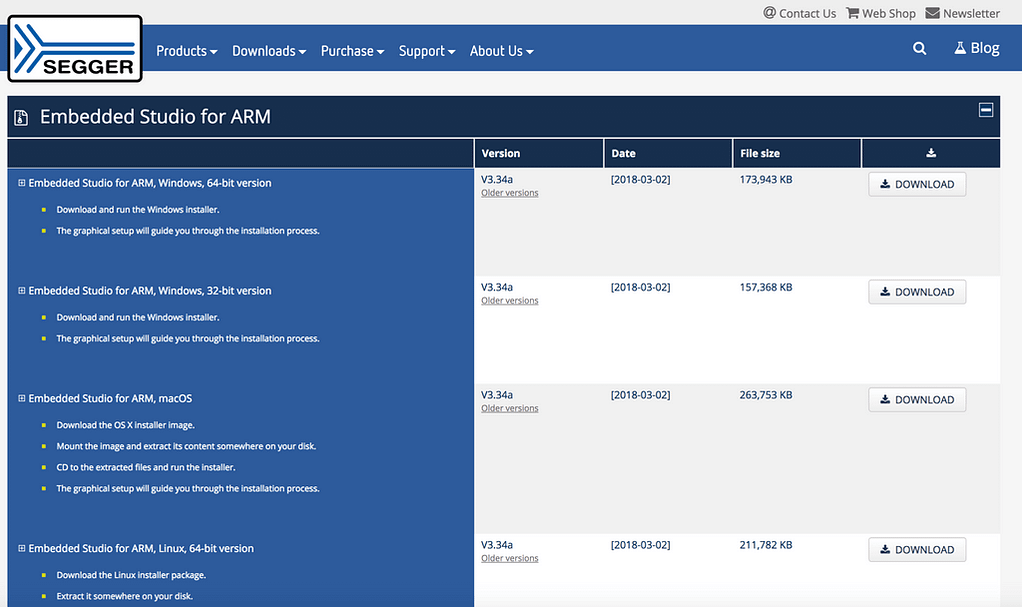Open the Support menu
This screenshot has height=607, width=1022.
pyautogui.click(x=427, y=51)
